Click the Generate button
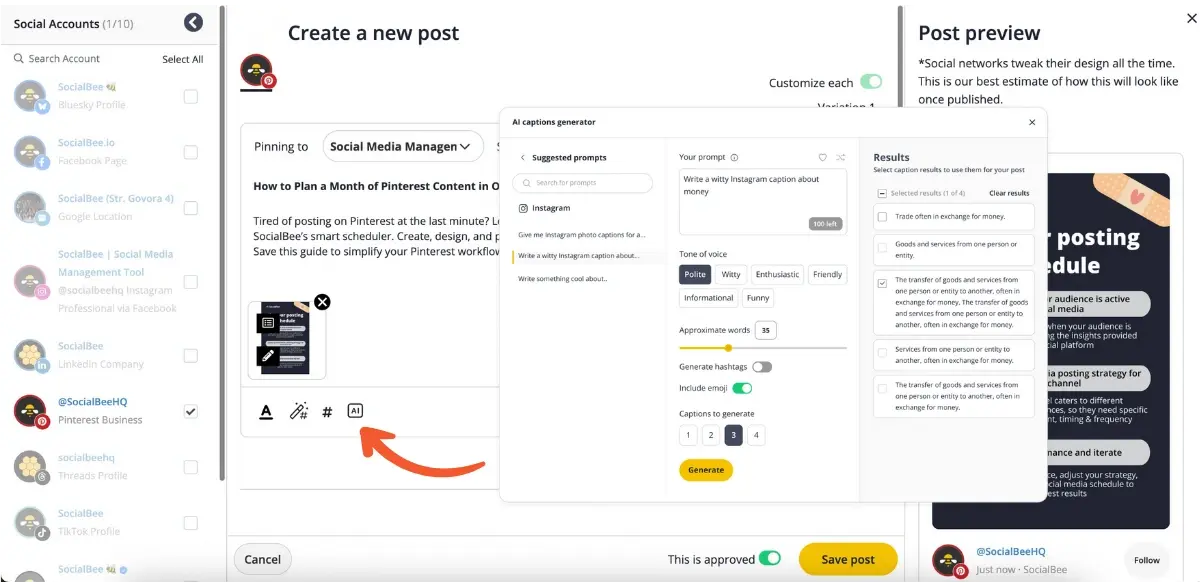 point(706,469)
